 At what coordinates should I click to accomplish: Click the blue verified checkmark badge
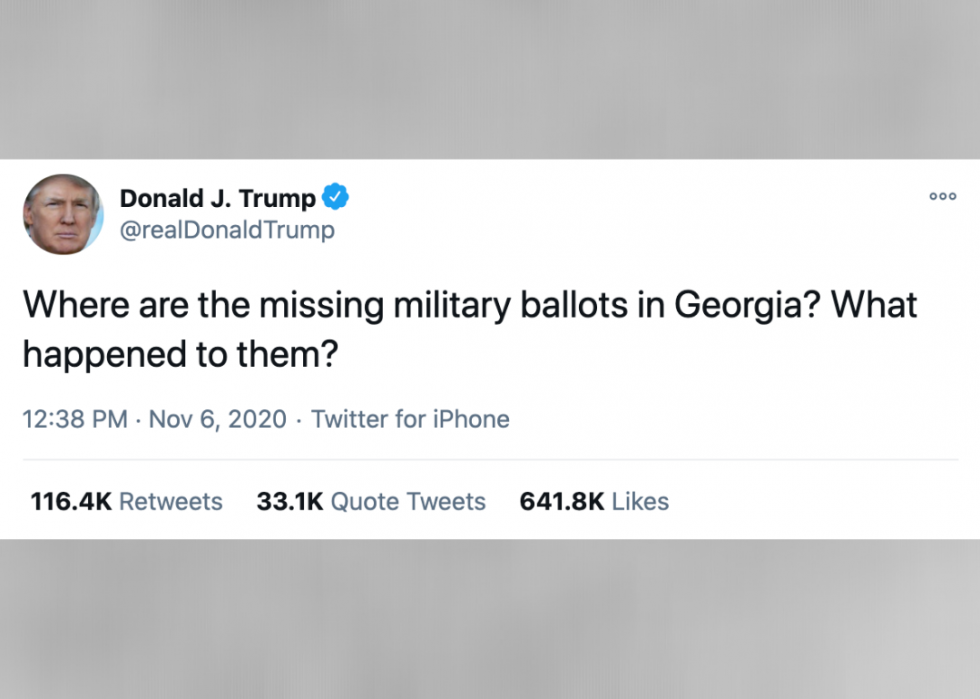[x=335, y=199]
